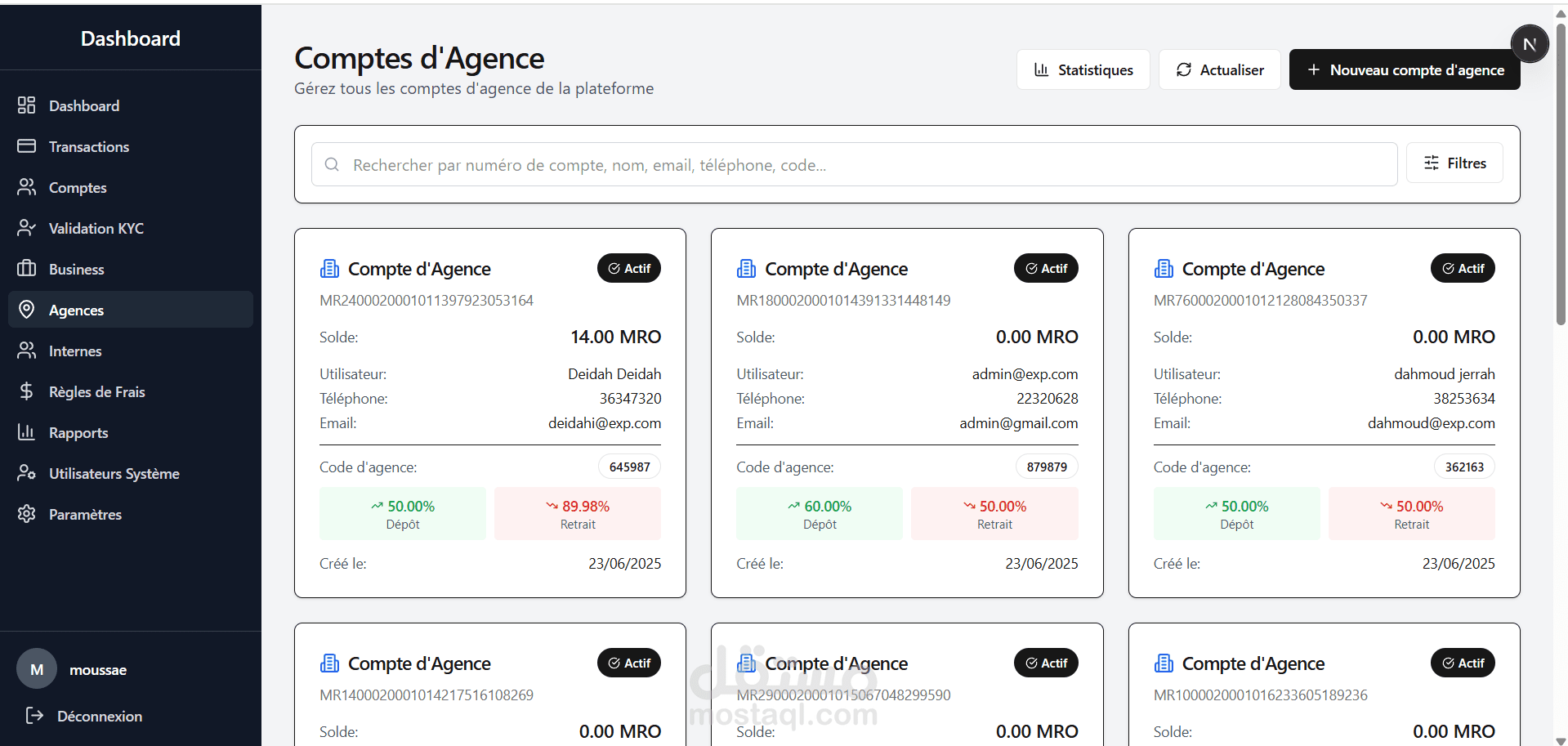Viewport: 1568px width, 746px height.
Task: Click the Transactions card icon
Action: [27, 146]
